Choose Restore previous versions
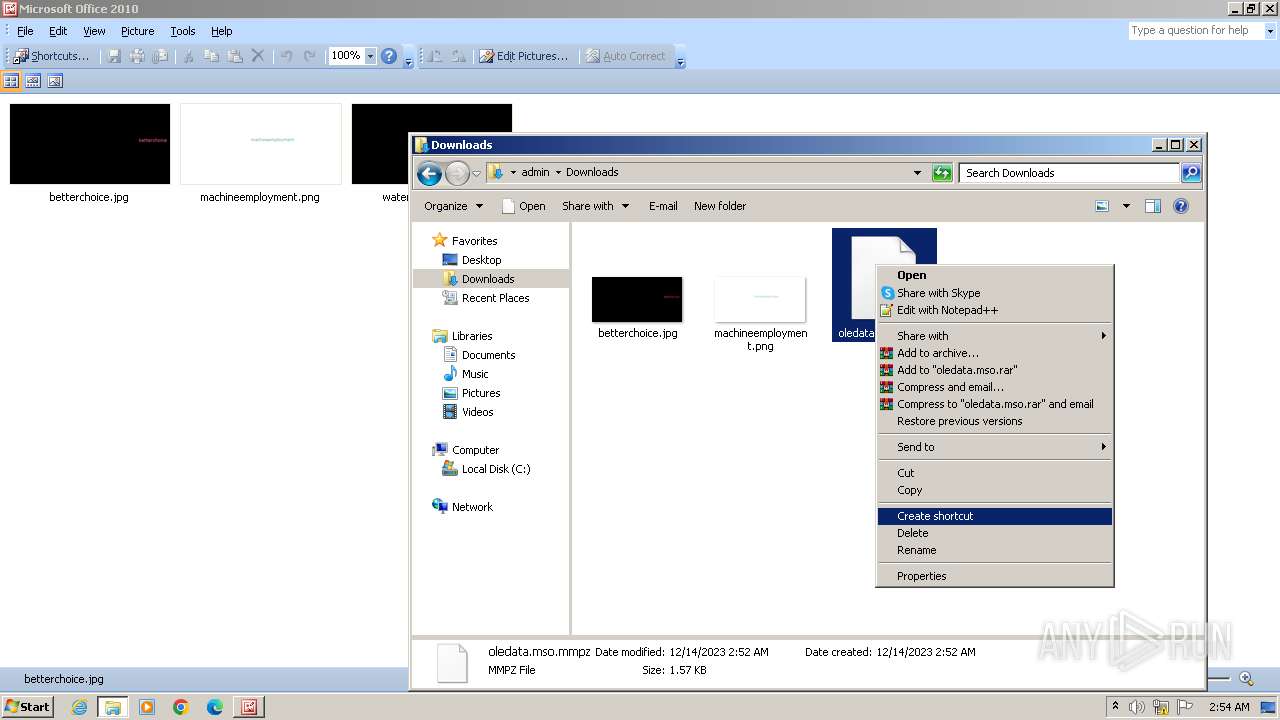Viewport: 1280px width, 720px height. click(x=995, y=421)
